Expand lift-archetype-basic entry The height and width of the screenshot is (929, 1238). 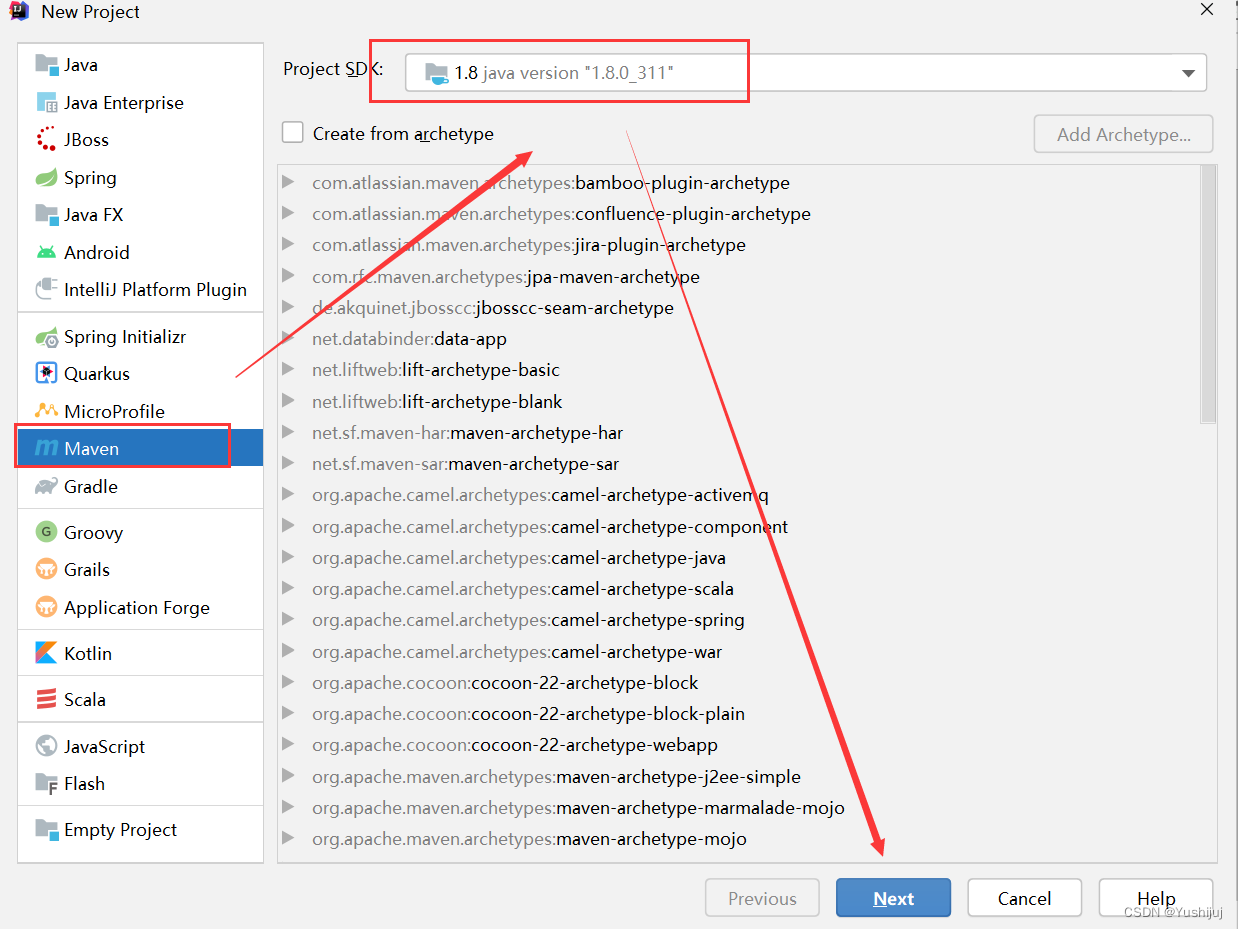(x=288, y=369)
